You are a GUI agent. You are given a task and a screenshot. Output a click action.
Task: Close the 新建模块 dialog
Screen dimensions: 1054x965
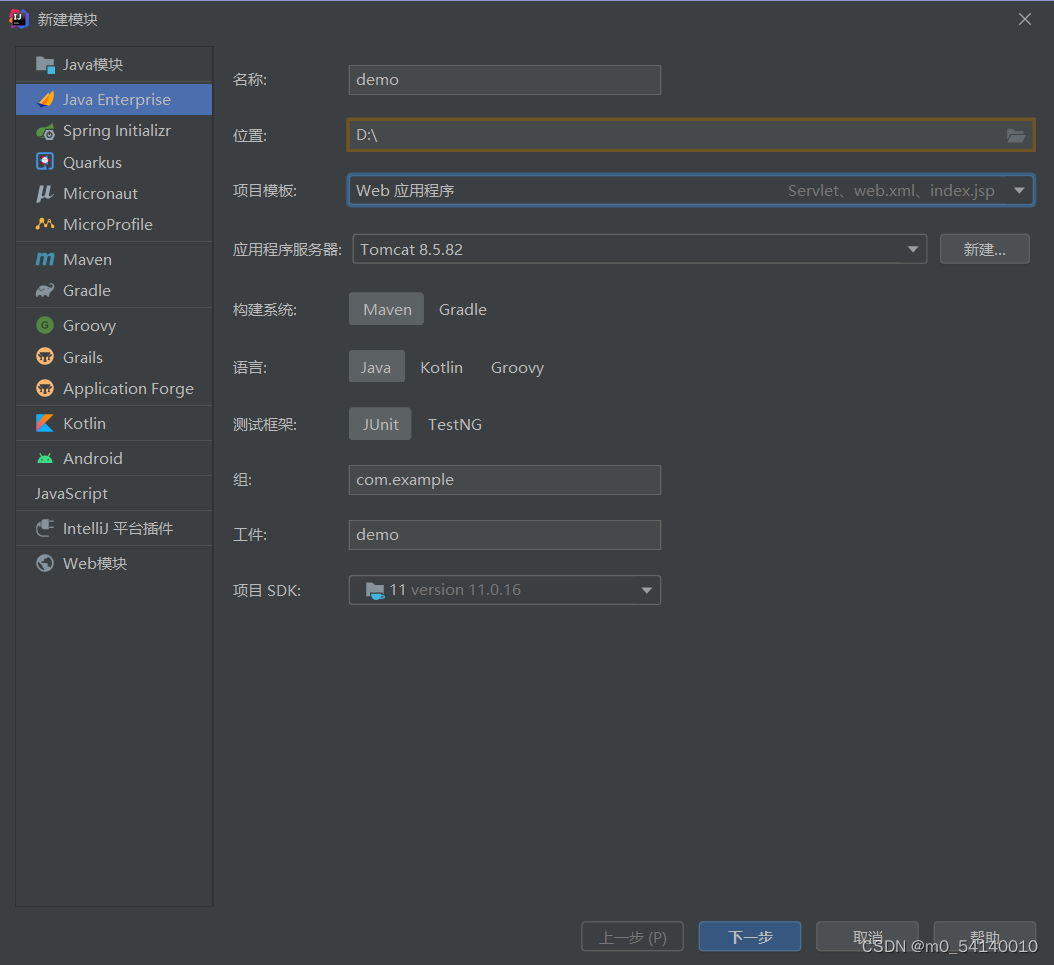coord(1024,19)
